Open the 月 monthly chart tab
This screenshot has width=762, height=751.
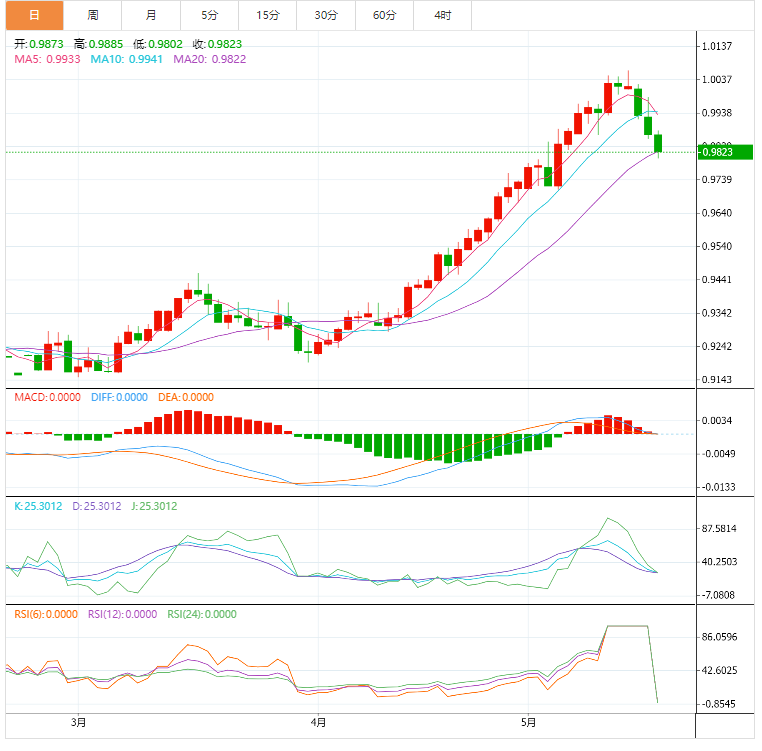tap(150, 15)
